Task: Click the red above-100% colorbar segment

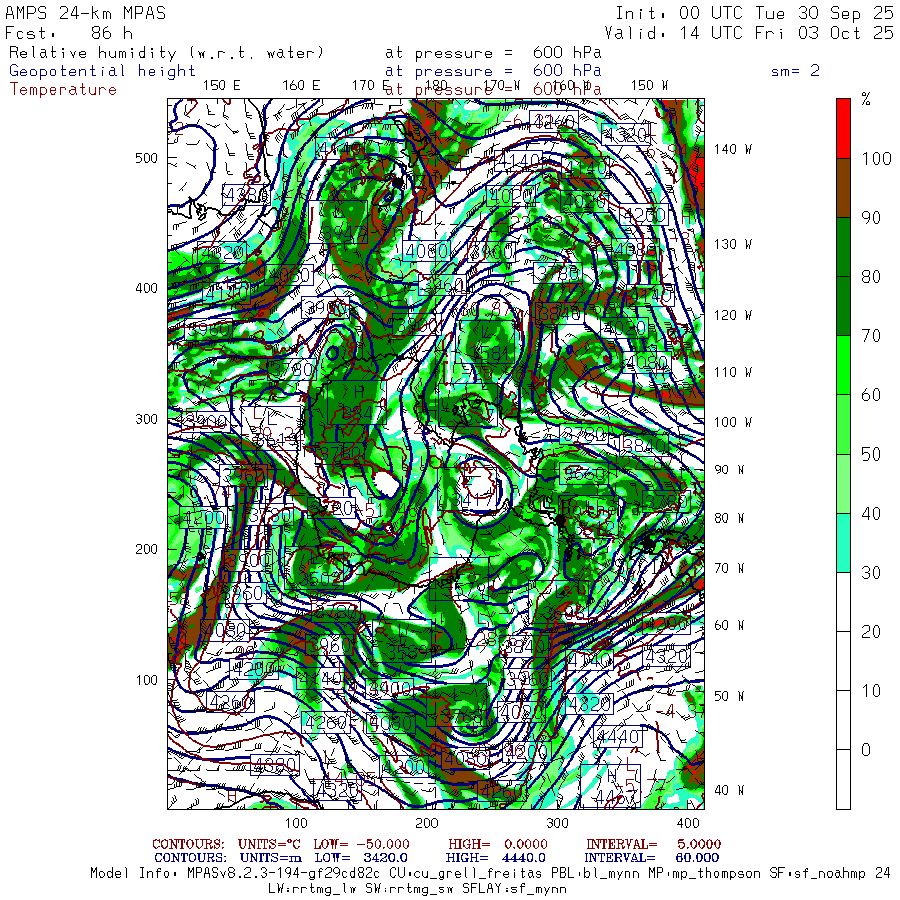Action: [x=843, y=129]
